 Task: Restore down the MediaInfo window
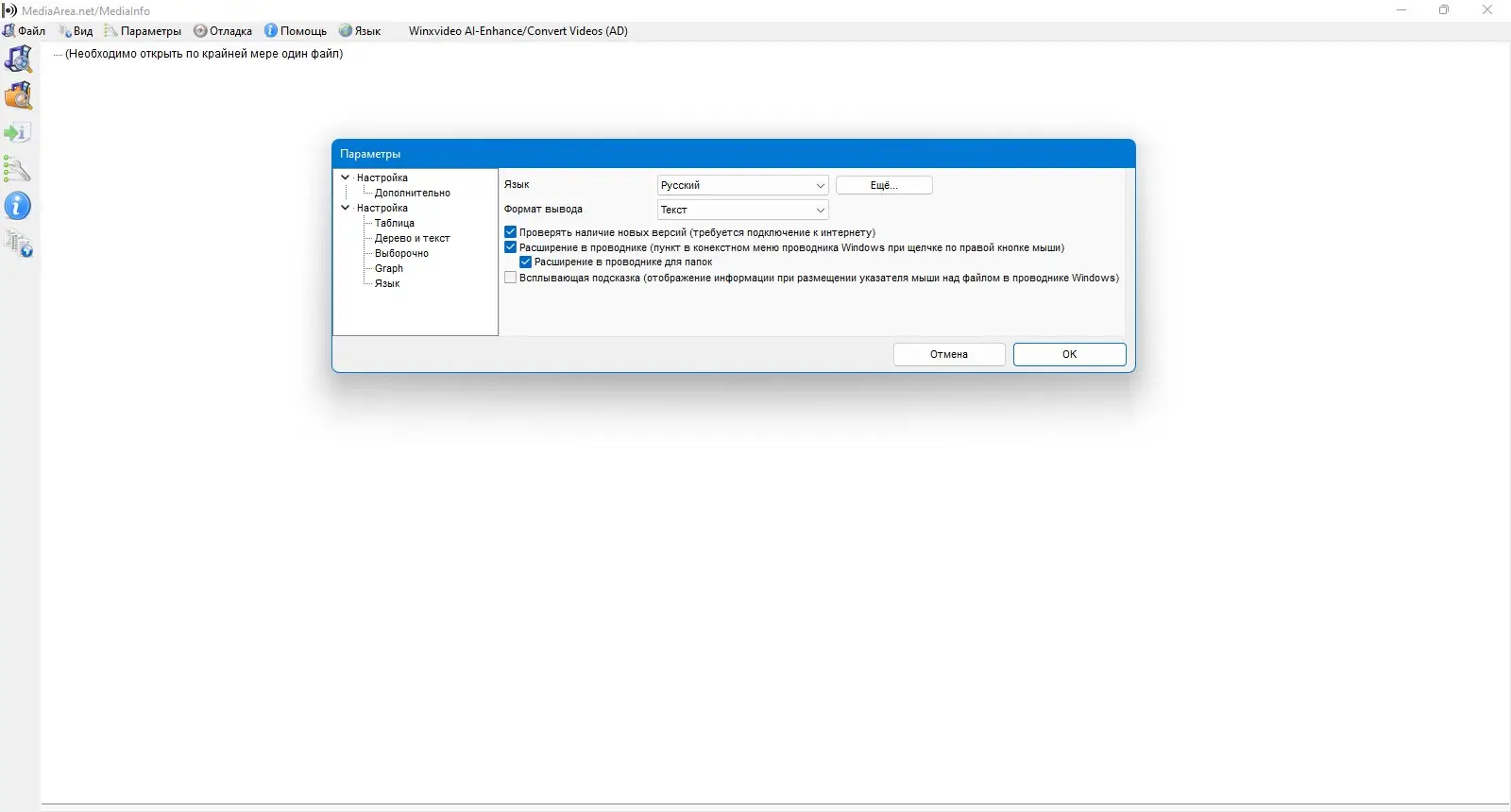tap(1444, 10)
